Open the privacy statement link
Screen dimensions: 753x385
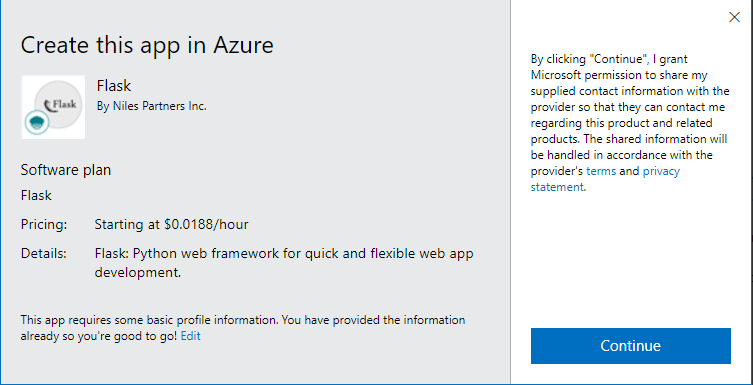[x=605, y=179]
